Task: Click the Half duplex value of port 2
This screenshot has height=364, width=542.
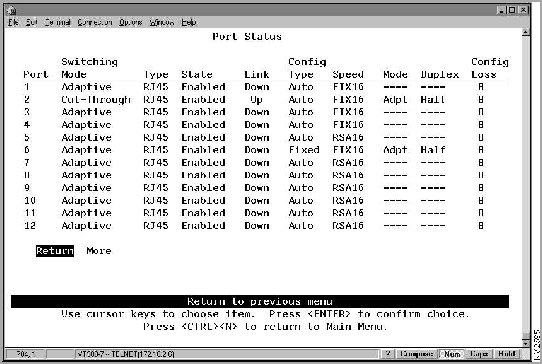Action: [x=433, y=100]
